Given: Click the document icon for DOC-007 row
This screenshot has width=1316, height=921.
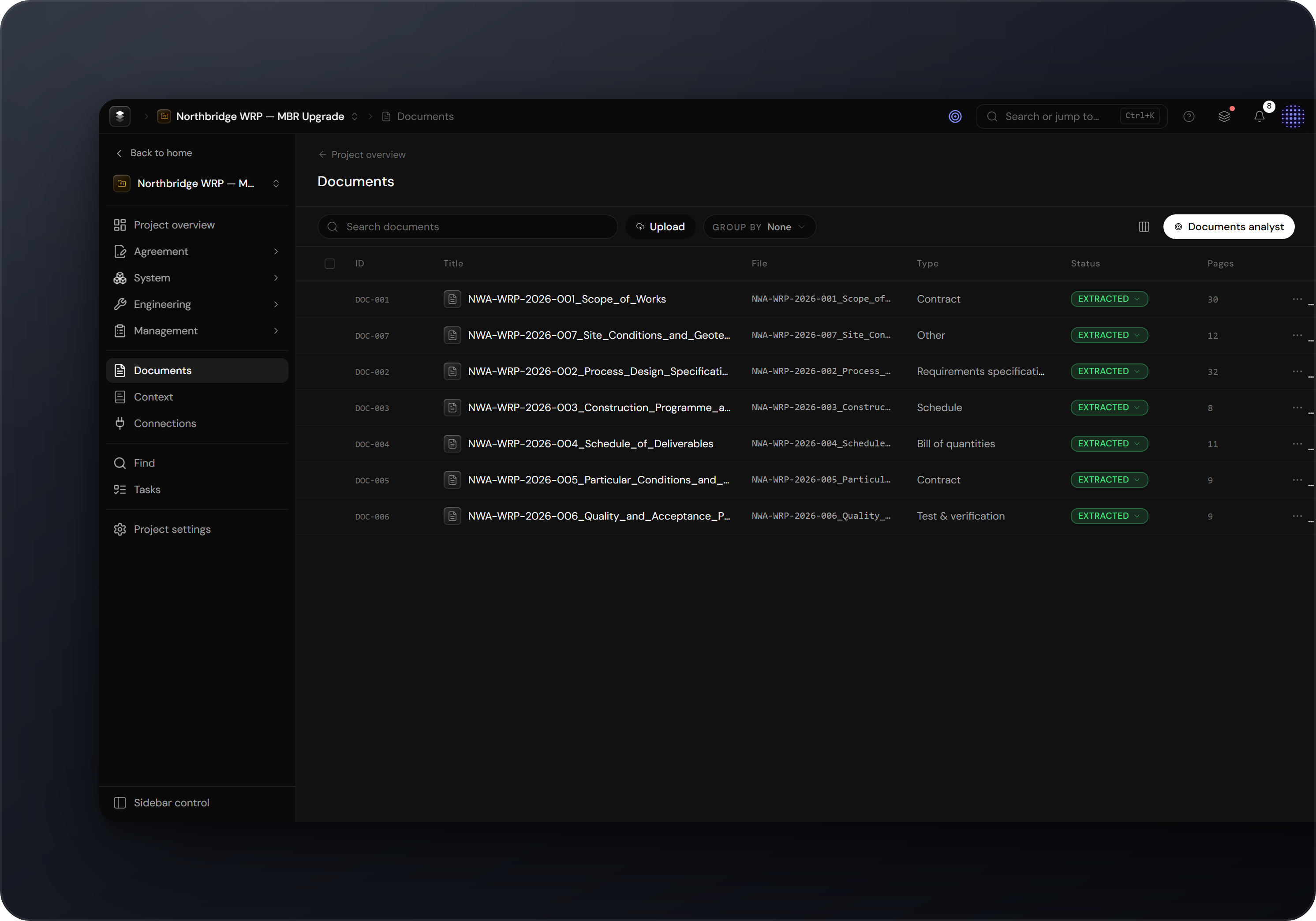Looking at the screenshot, I should [x=452, y=335].
